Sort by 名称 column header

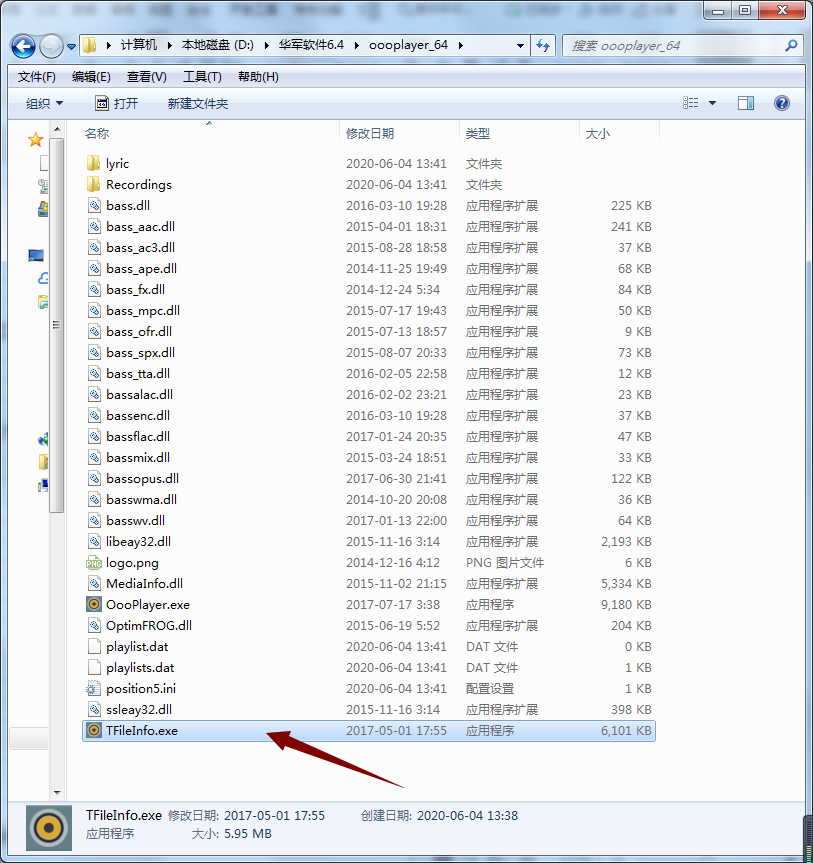click(97, 133)
